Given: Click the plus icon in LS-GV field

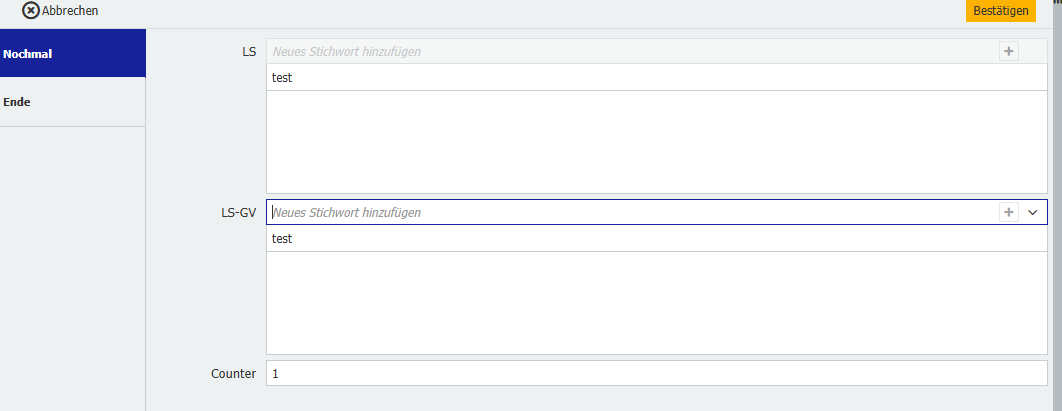Looking at the screenshot, I should 1008,212.
